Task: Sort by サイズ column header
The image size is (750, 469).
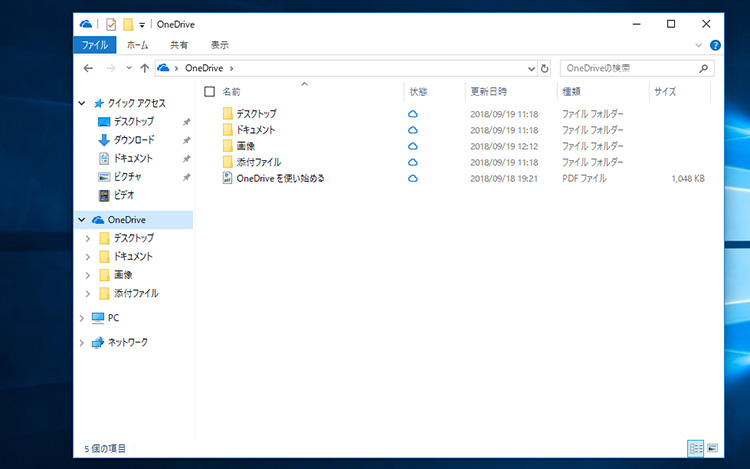Action: [x=665, y=92]
